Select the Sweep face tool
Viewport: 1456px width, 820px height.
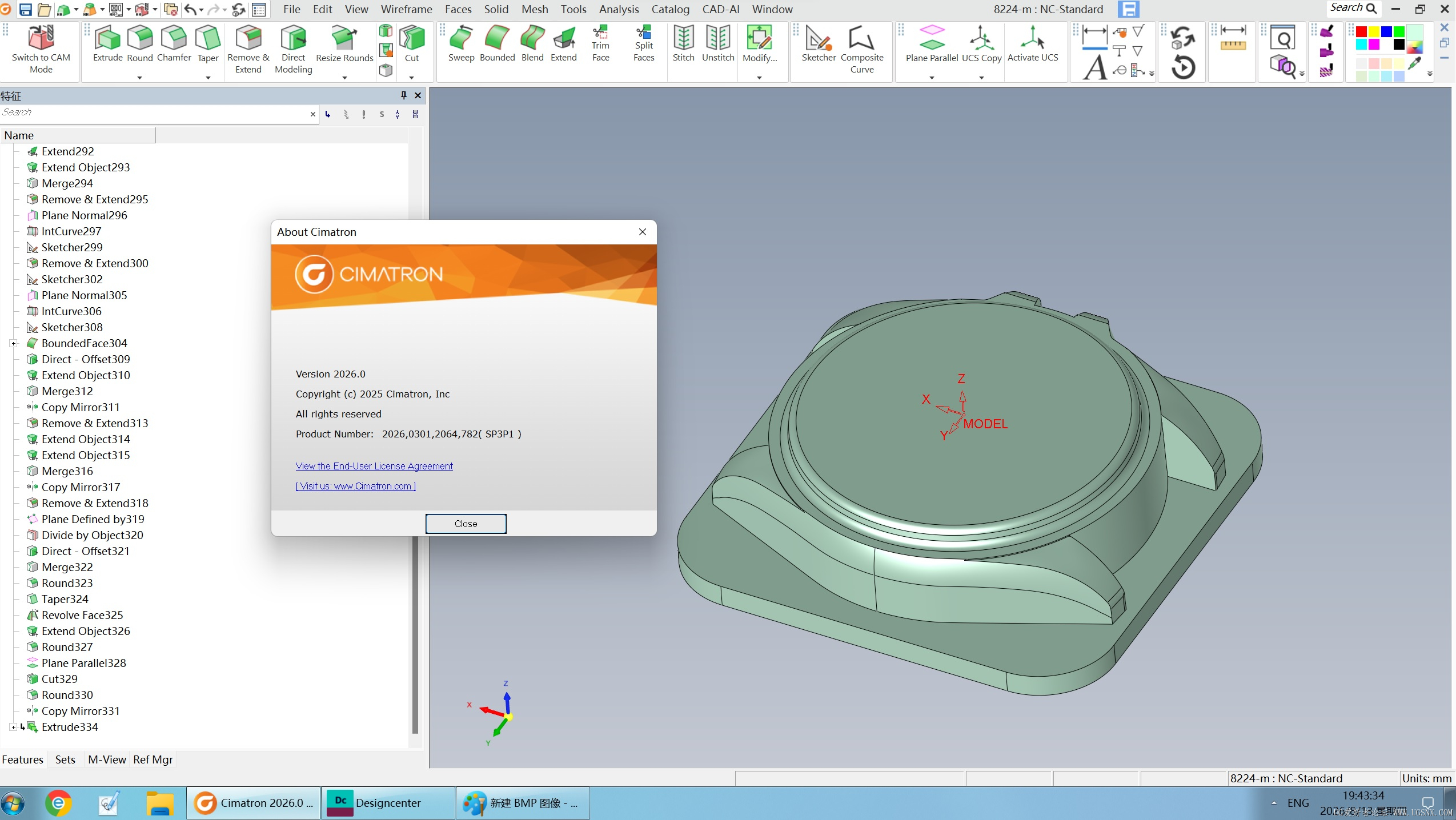point(461,44)
